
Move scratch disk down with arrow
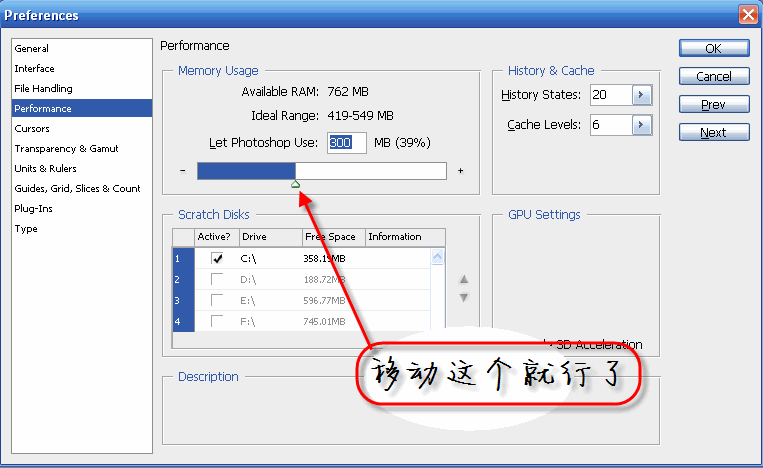pos(464,297)
